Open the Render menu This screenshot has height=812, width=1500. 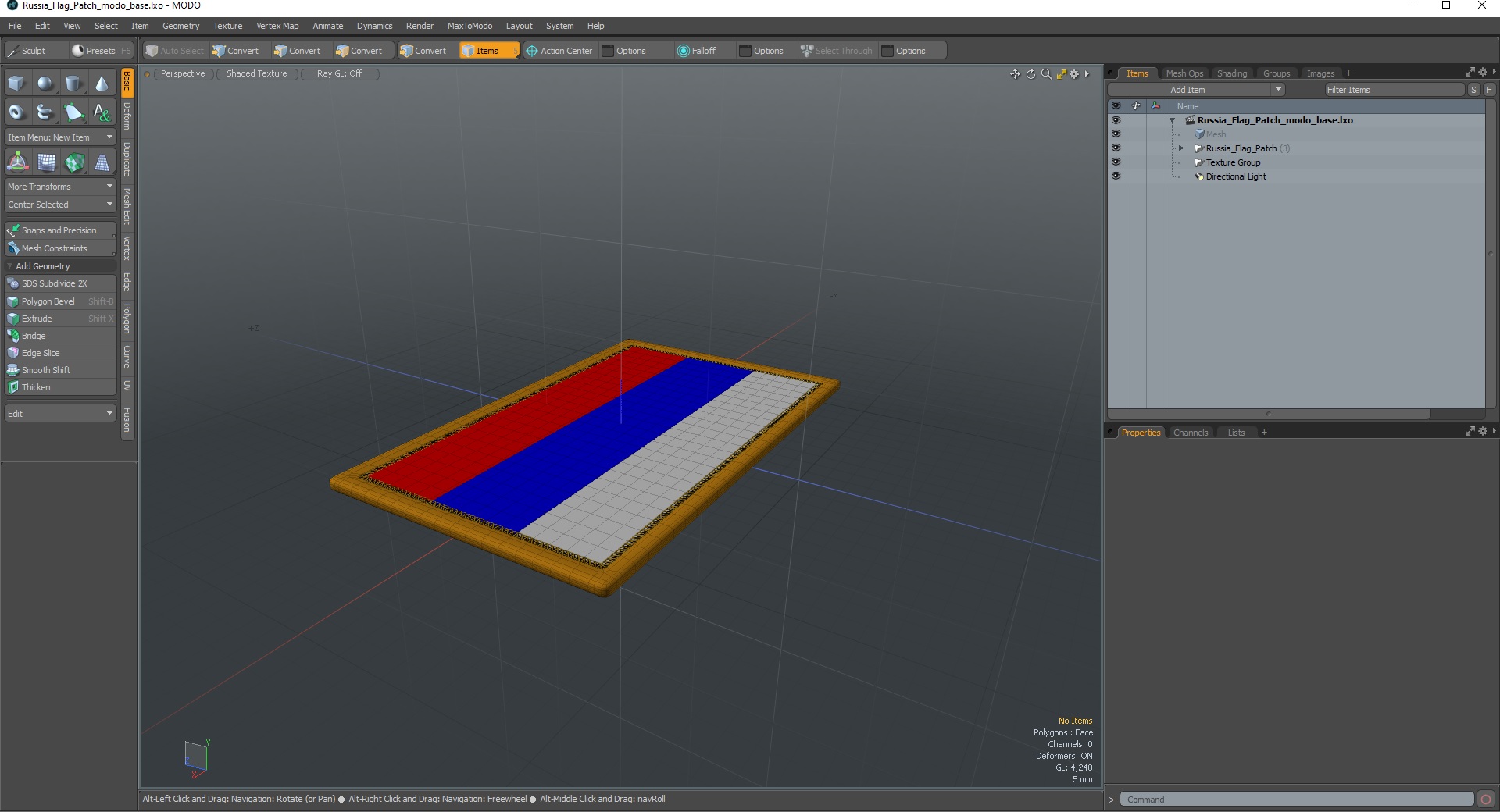pyautogui.click(x=420, y=26)
